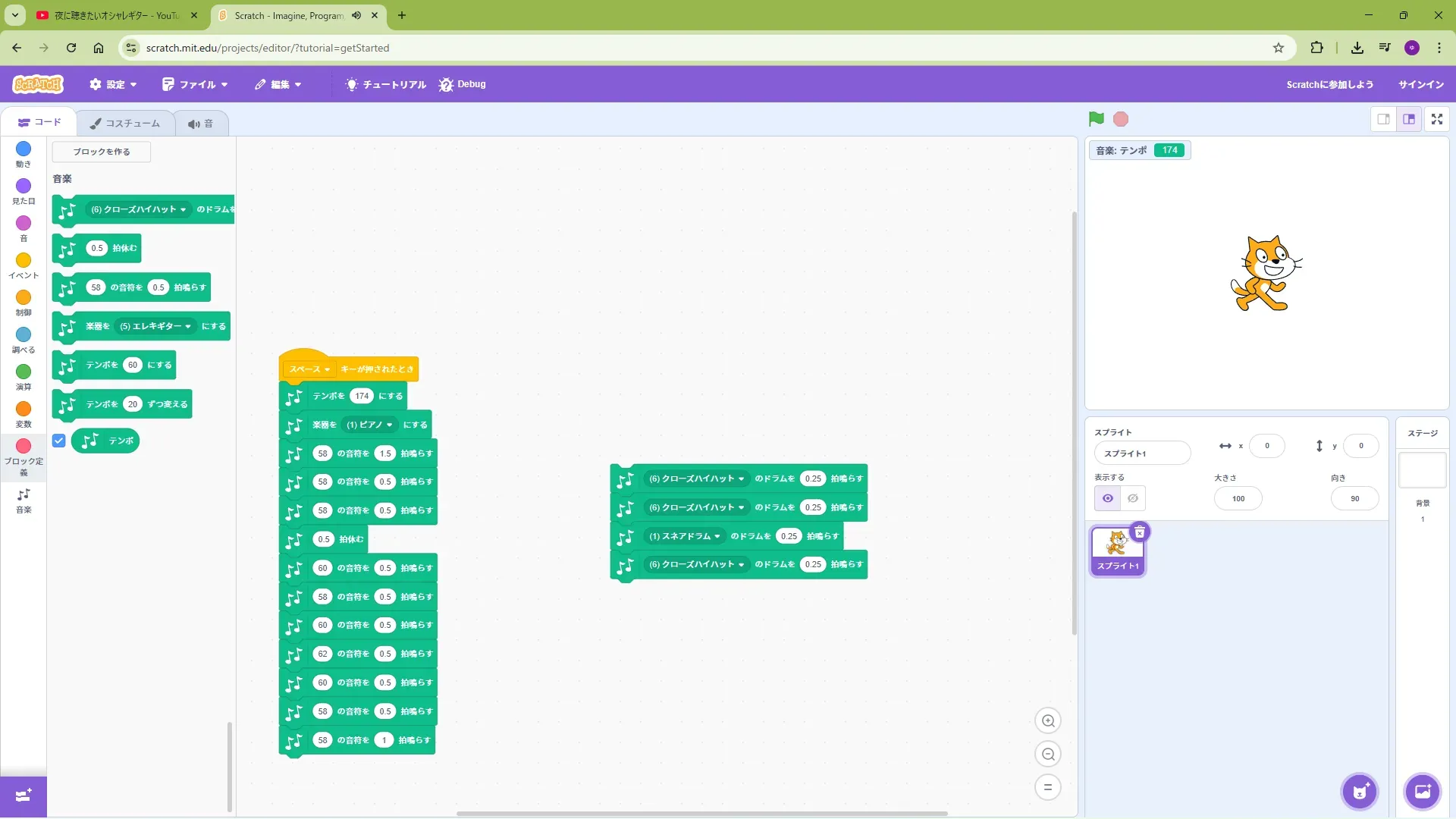Zoom out of the code workspace
The height and width of the screenshot is (819, 1456).
tap(1048, 755)
